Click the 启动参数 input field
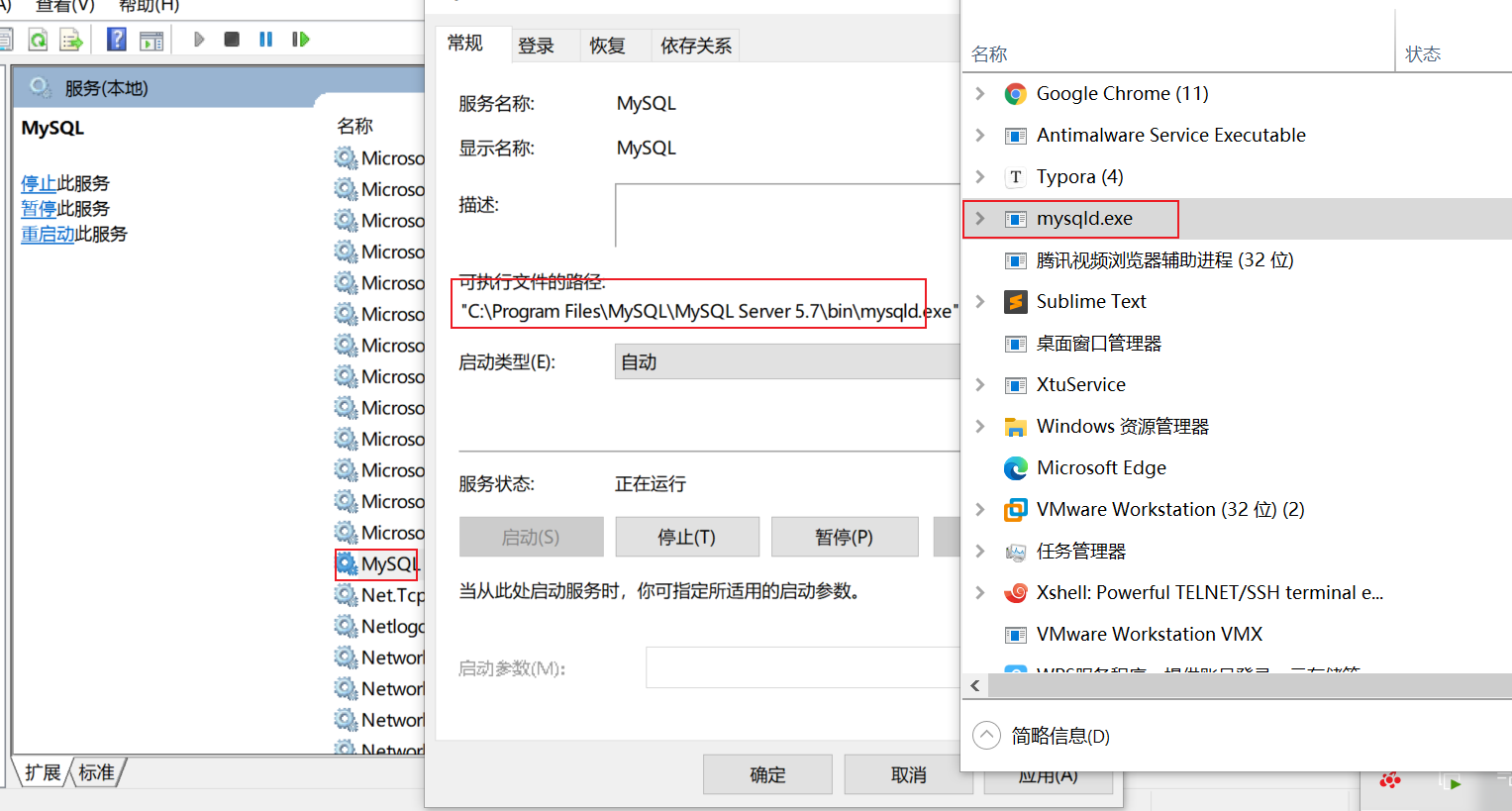 click(802, 668)
